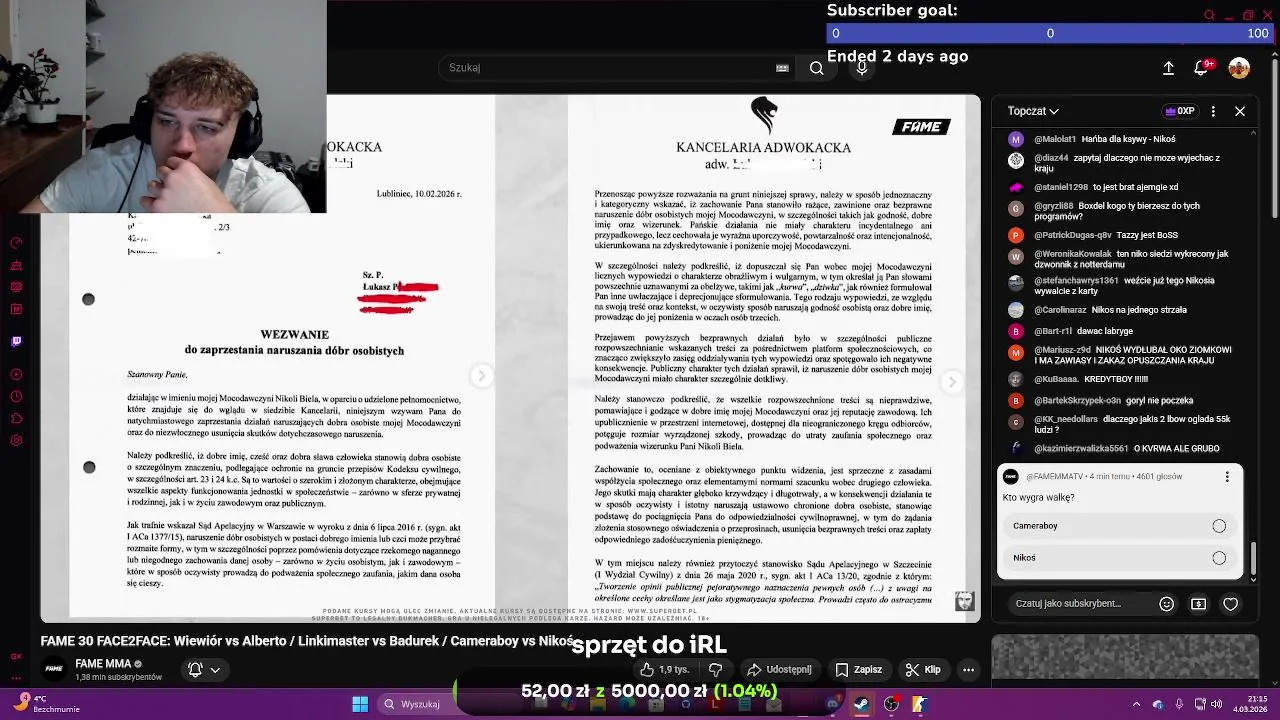Screen dimensions: 1280x720
Task: Click the FAME logo on the video
Action: click(921, 127)
